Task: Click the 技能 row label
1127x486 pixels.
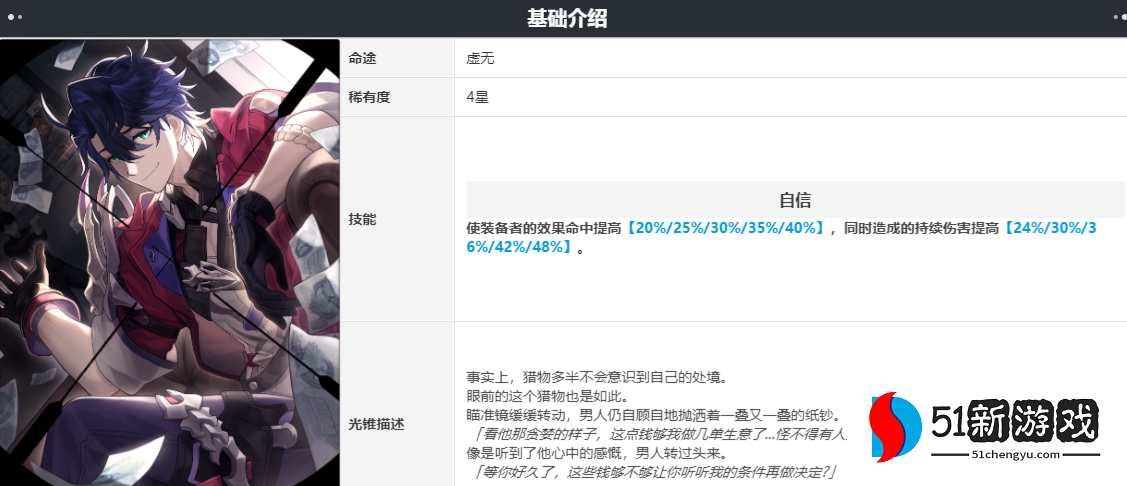Action: pyautogui.click(x=363, y=219)
